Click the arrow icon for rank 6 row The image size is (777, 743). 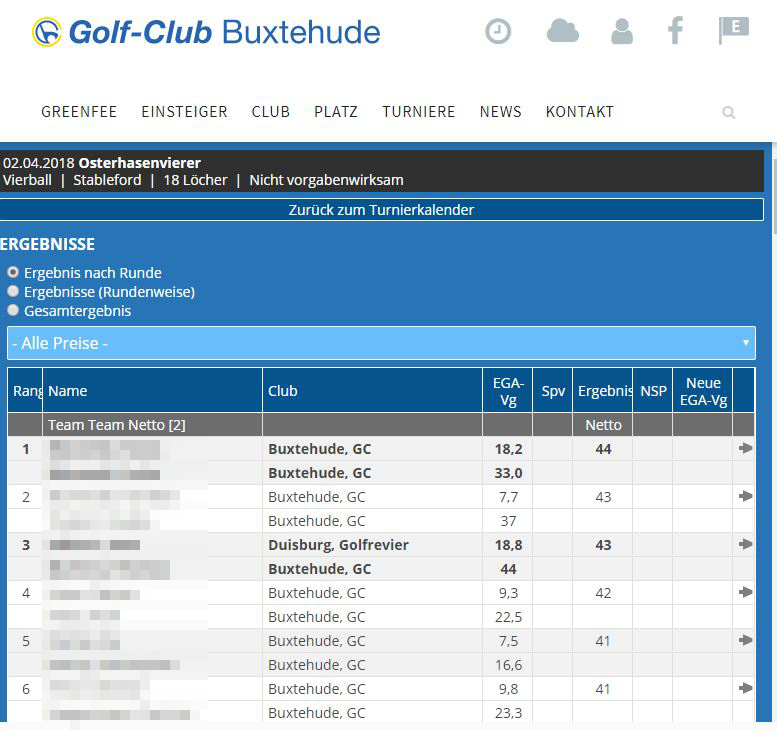[x=745, y=688]
